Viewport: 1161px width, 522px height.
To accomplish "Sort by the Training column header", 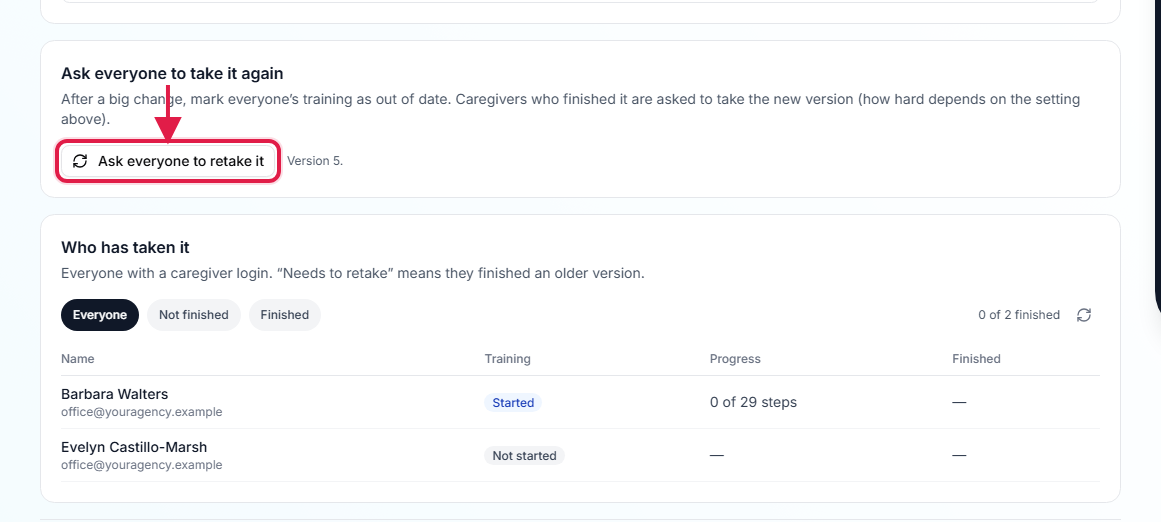I will click(x=507, y=358).
